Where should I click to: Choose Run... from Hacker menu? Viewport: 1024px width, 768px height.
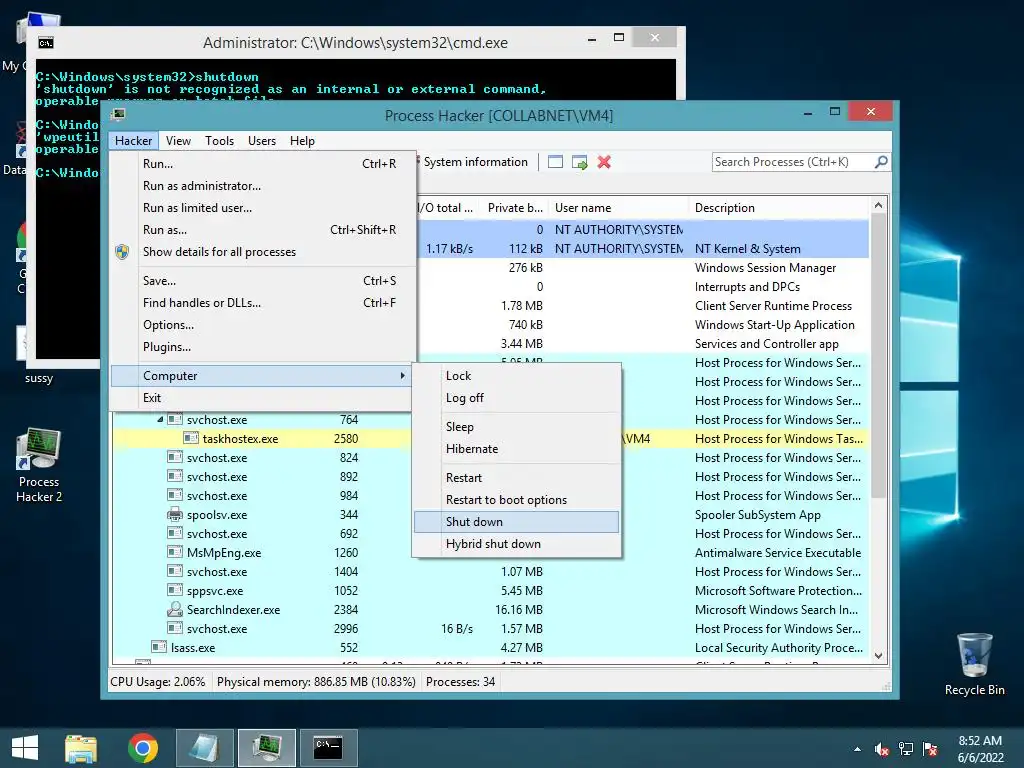click(x=263, y=164)
